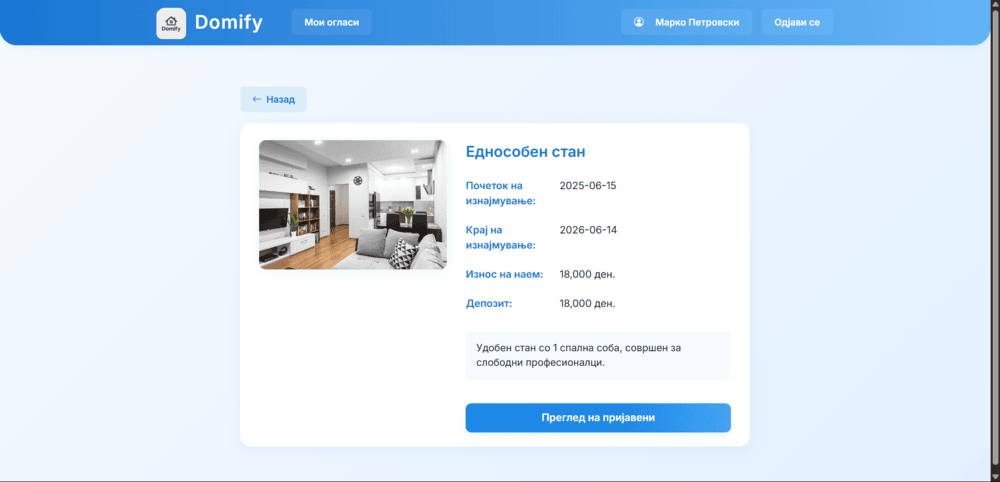This screenshot has width=1000, height=482.
Task: Select the deposit amount 18,000 ден.
Action: 587,303
